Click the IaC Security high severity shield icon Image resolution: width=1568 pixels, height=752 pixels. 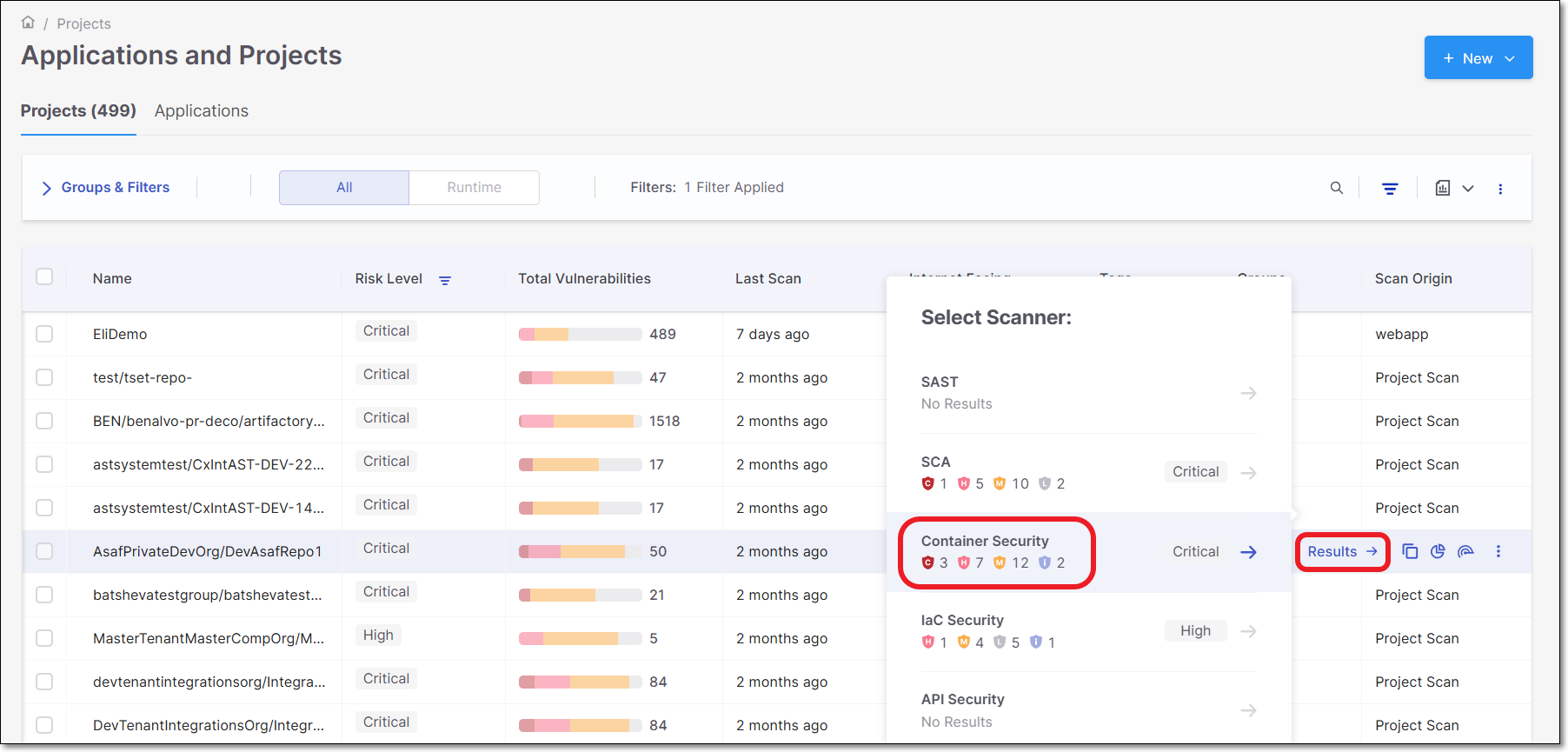pos(928,642)
